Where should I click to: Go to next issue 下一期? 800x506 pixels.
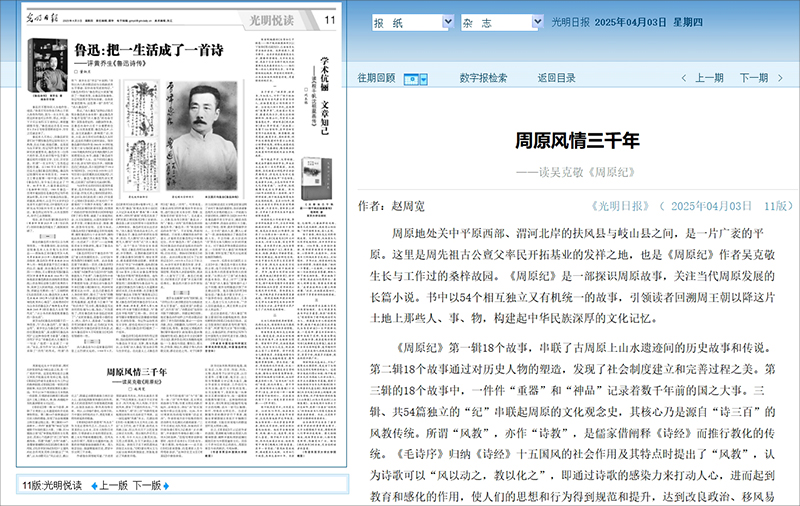click(x=754, y=78)
